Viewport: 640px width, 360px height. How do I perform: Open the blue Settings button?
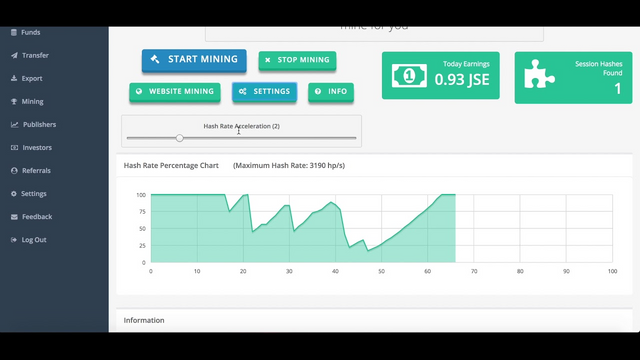pyautogui.click(x=264, y=91)
